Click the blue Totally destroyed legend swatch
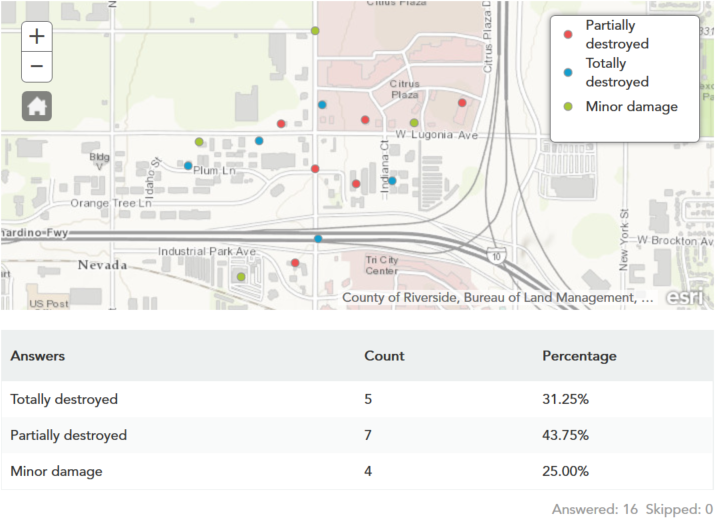The height and width of the screenshot is (522, 716). coord(568,72)
